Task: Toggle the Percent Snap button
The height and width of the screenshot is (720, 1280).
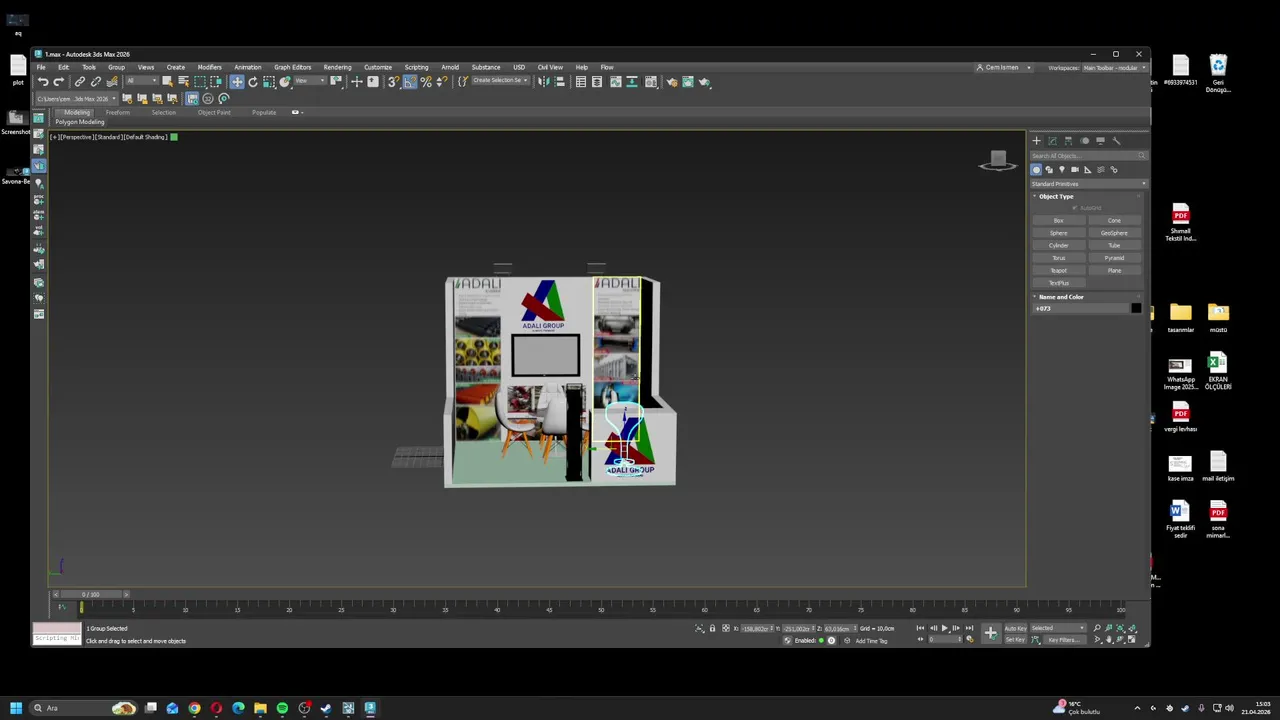Action: click(x=426, y=82)
